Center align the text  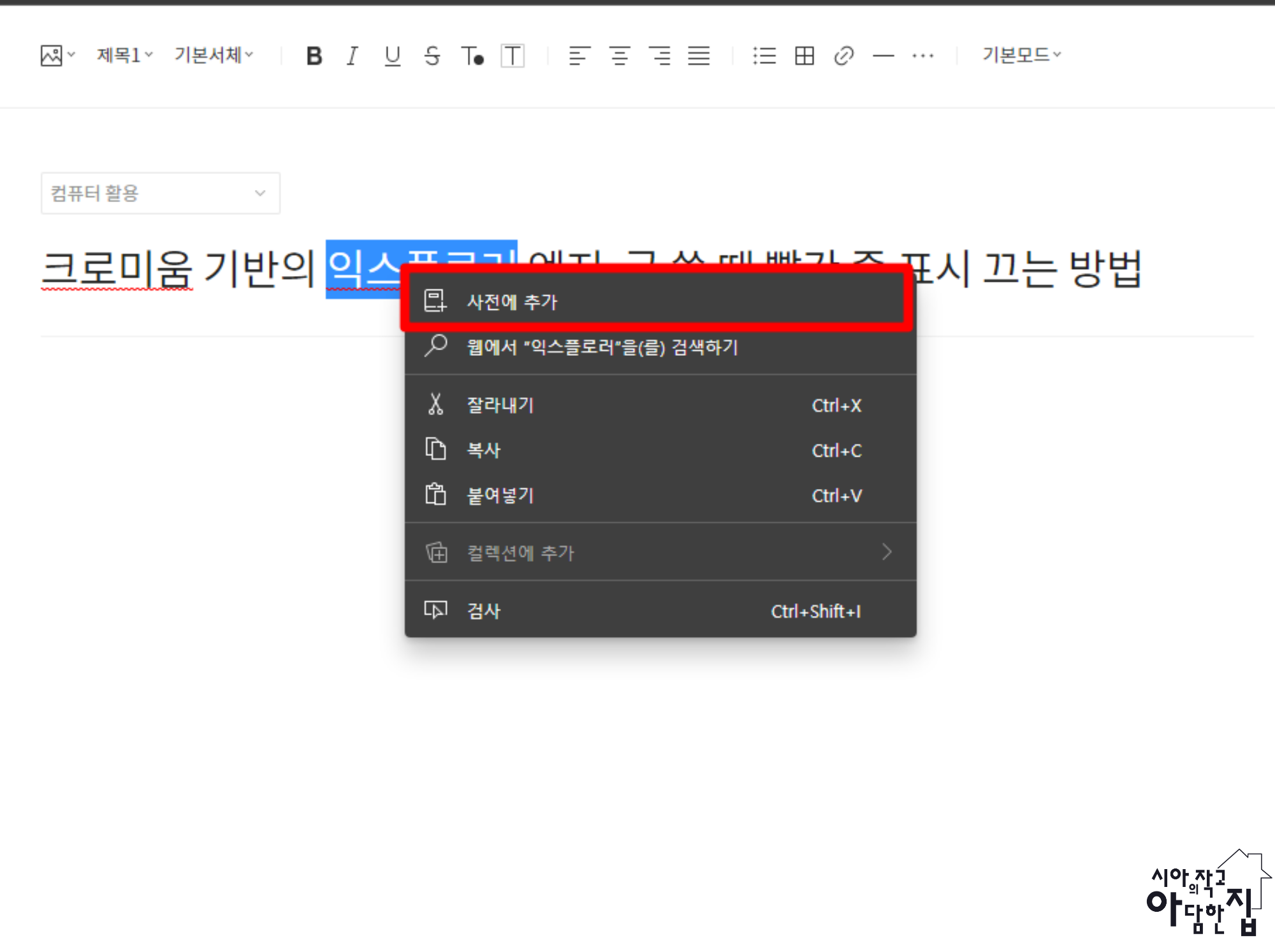(619, 56)
